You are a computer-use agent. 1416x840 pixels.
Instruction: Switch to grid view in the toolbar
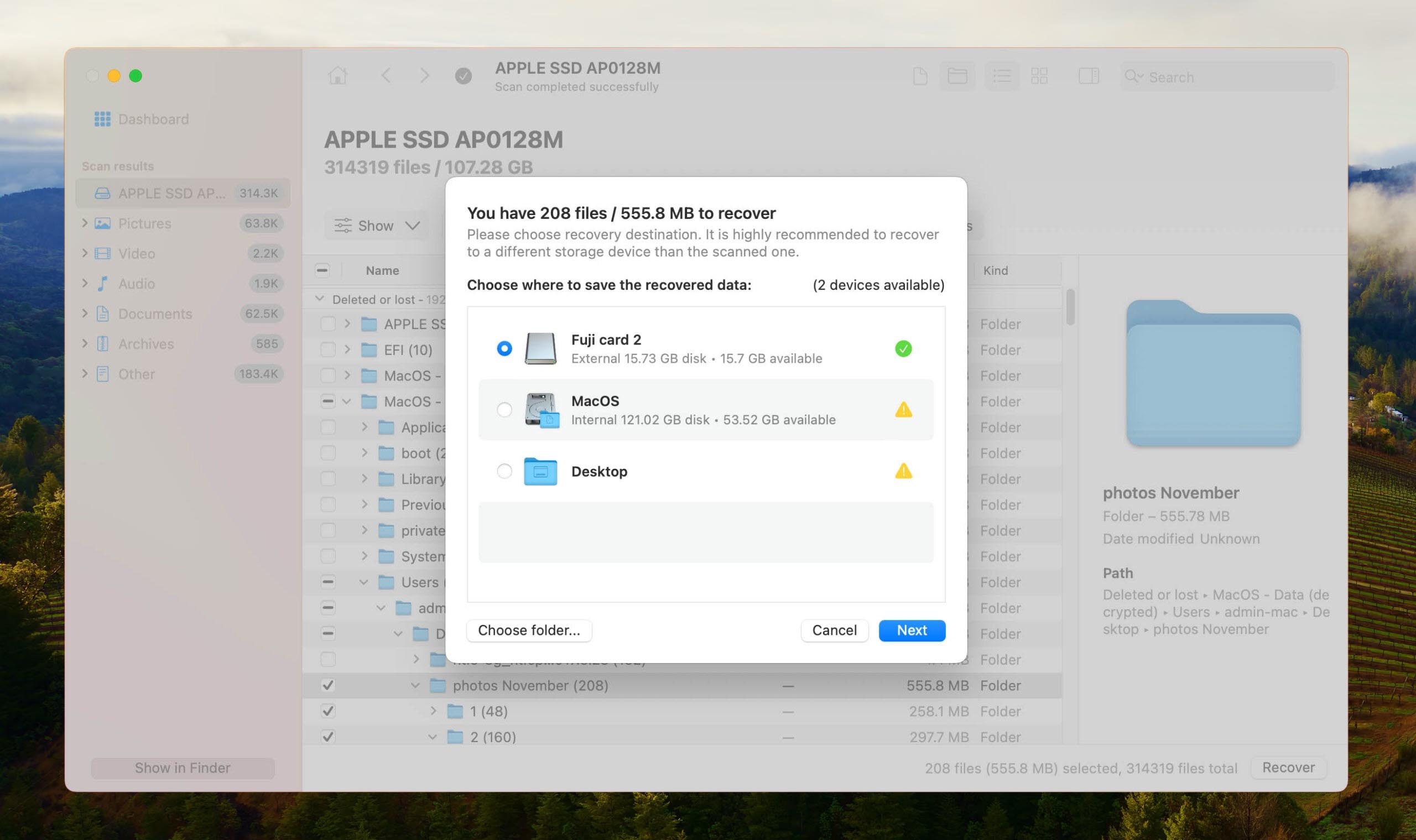click(1039, 76)
